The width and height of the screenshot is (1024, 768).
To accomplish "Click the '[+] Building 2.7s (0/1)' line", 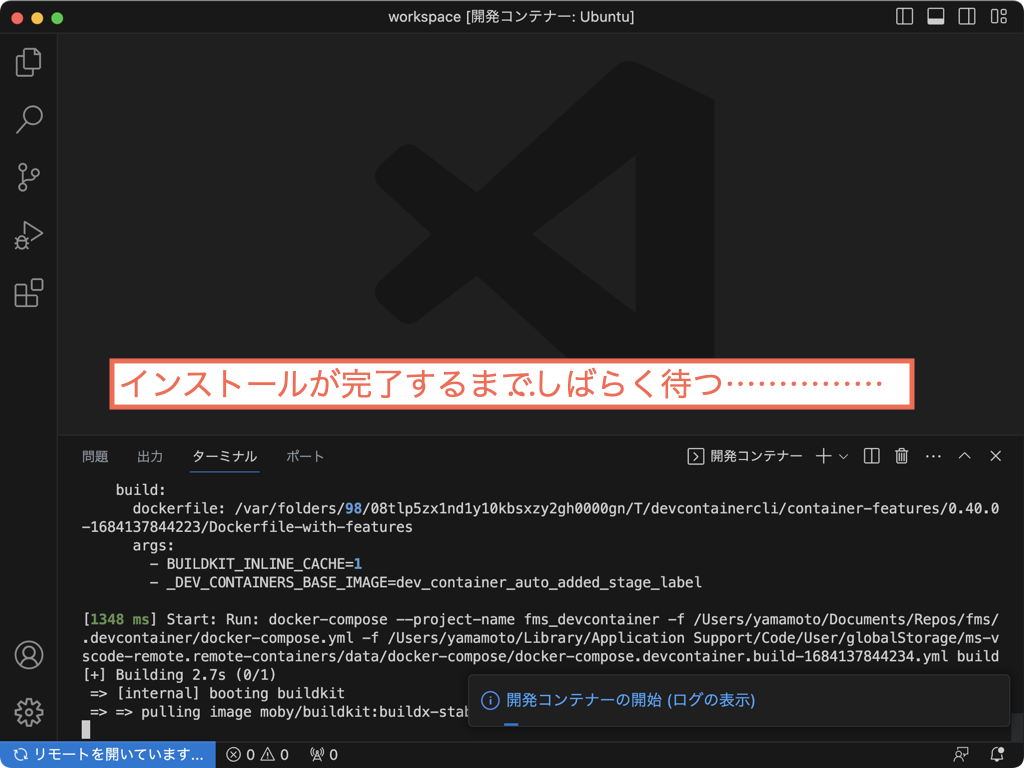I will pyautogui.click(x=180, y=675).
